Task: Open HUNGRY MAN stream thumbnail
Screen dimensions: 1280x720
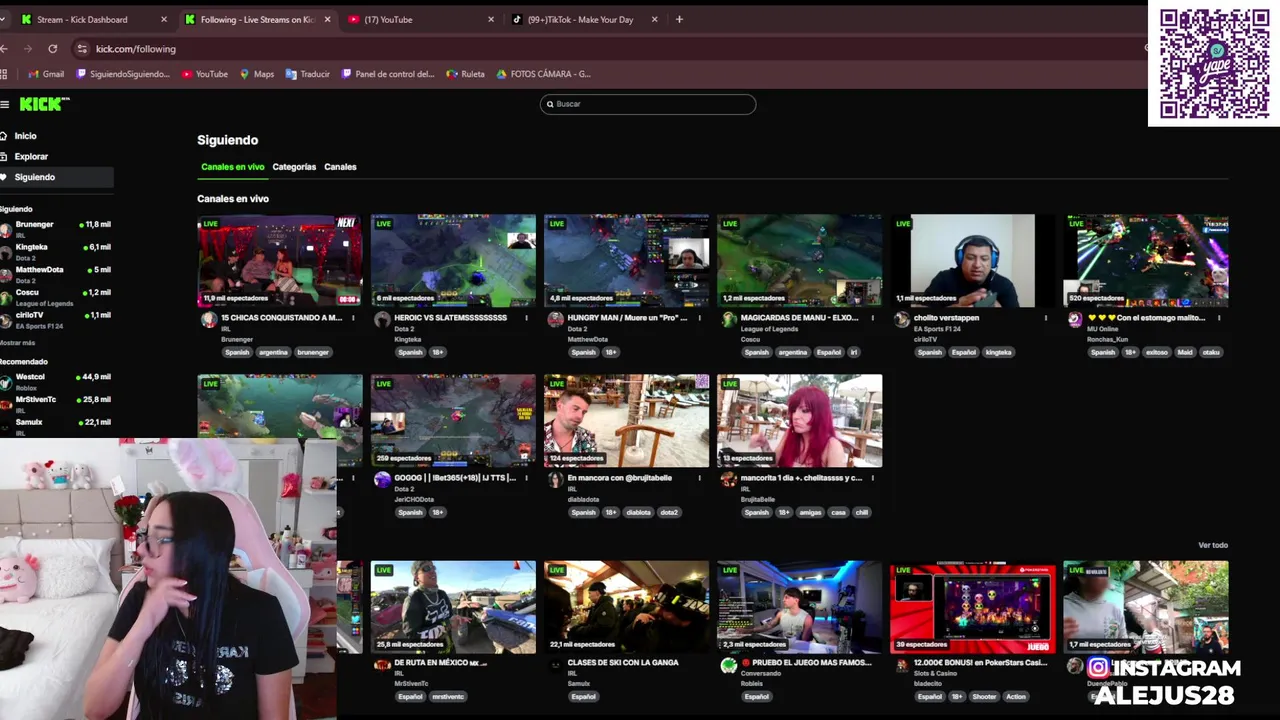Action: [626, 260]
